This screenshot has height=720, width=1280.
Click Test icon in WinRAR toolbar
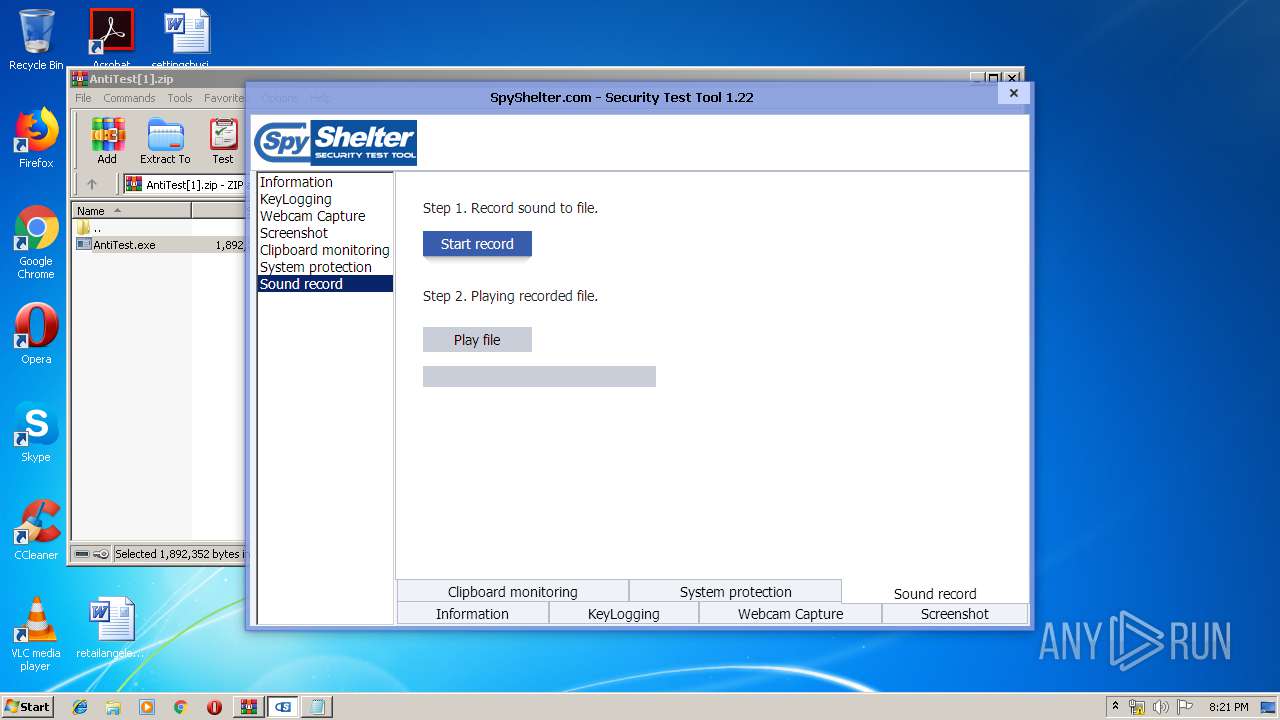223,141
